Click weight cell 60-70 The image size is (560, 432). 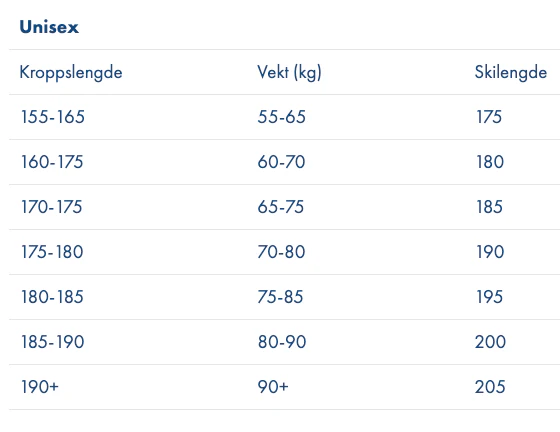click(281, 162)
